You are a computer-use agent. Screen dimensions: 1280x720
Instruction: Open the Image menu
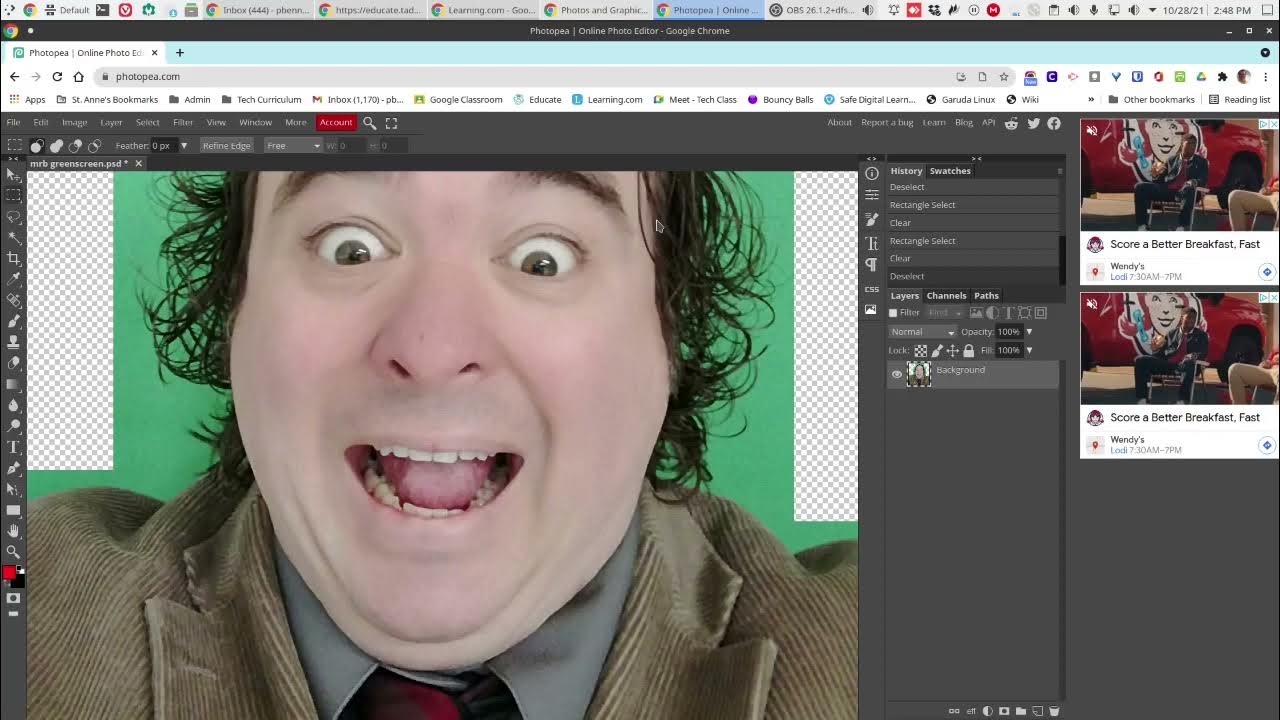[74, 122]
